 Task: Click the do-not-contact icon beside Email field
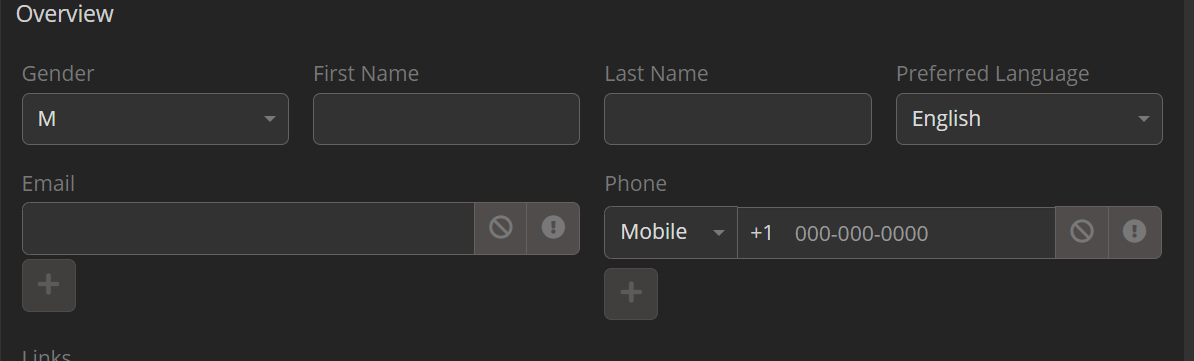(500, 228)
